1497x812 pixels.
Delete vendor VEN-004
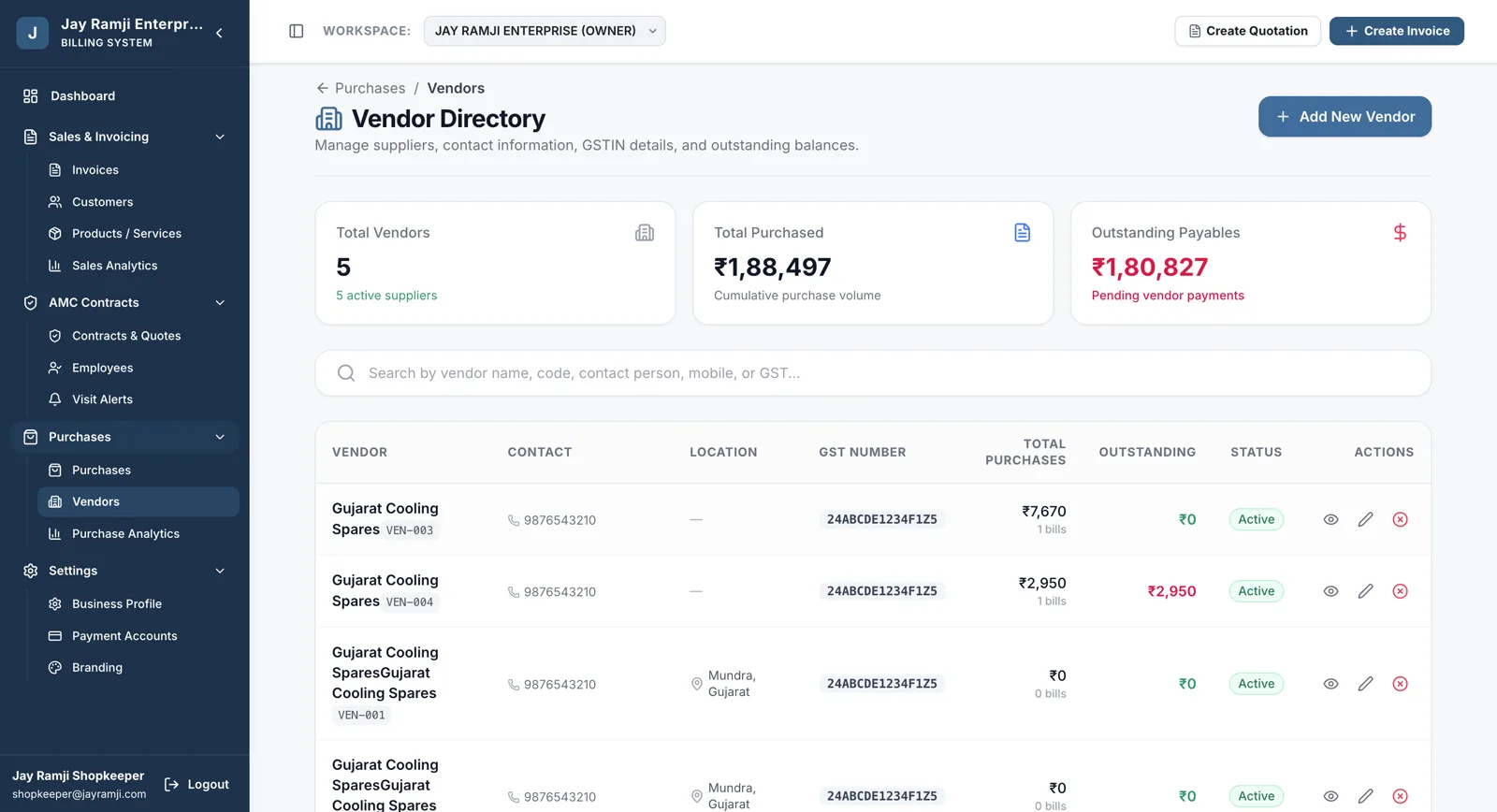(1400, 591)
